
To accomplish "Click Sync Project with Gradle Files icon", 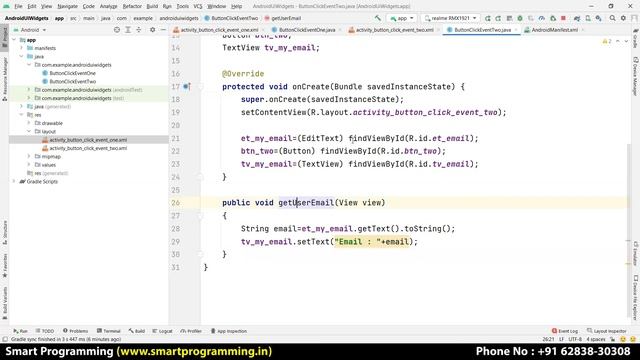I will (x=577, y=18).
